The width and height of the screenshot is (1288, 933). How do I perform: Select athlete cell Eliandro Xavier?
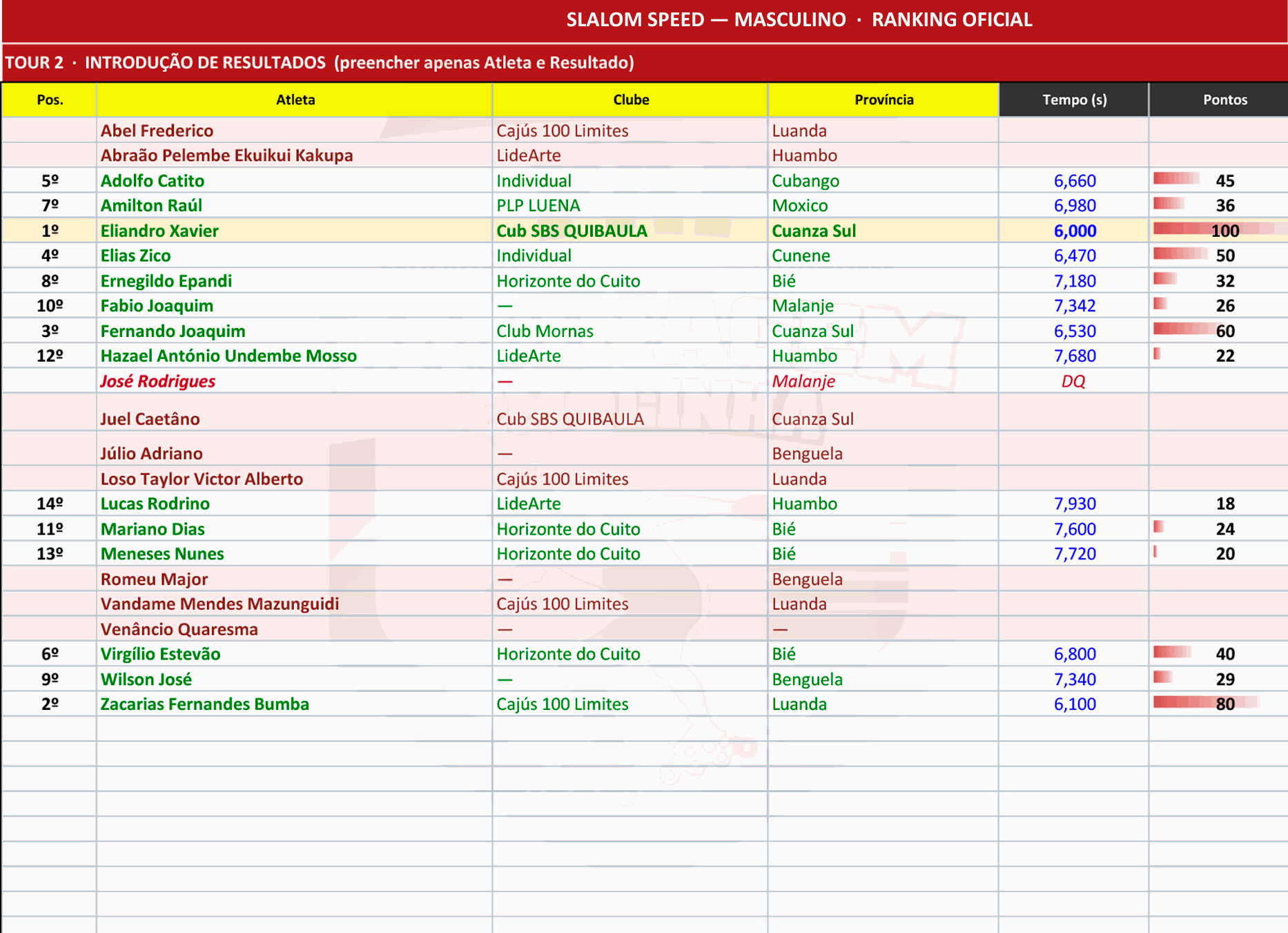295,231
